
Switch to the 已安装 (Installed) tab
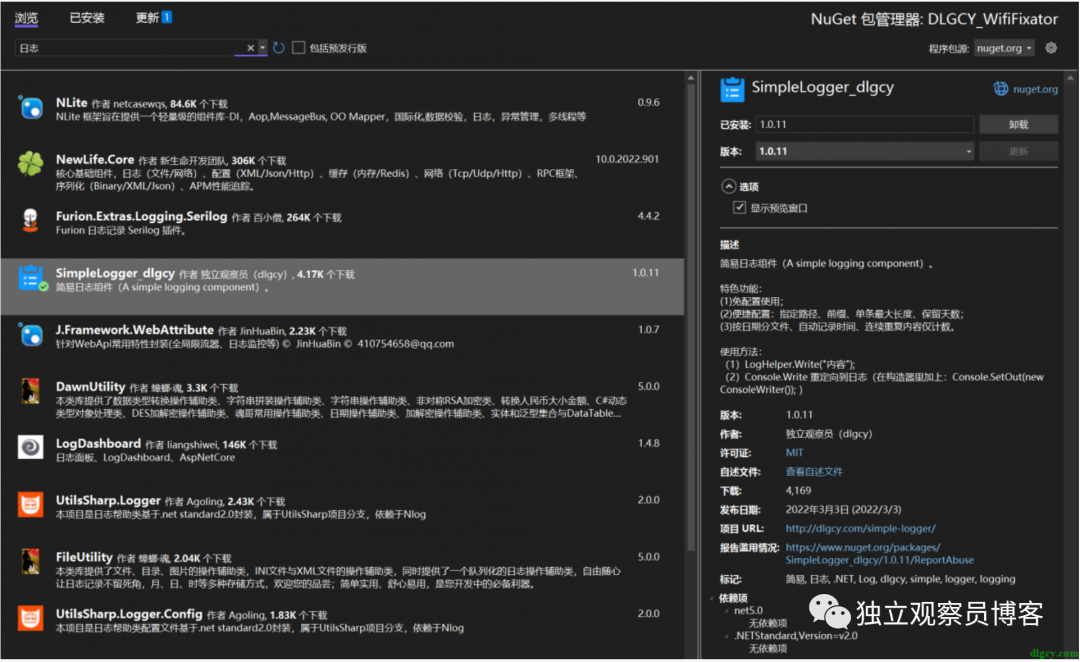(87, 18)
